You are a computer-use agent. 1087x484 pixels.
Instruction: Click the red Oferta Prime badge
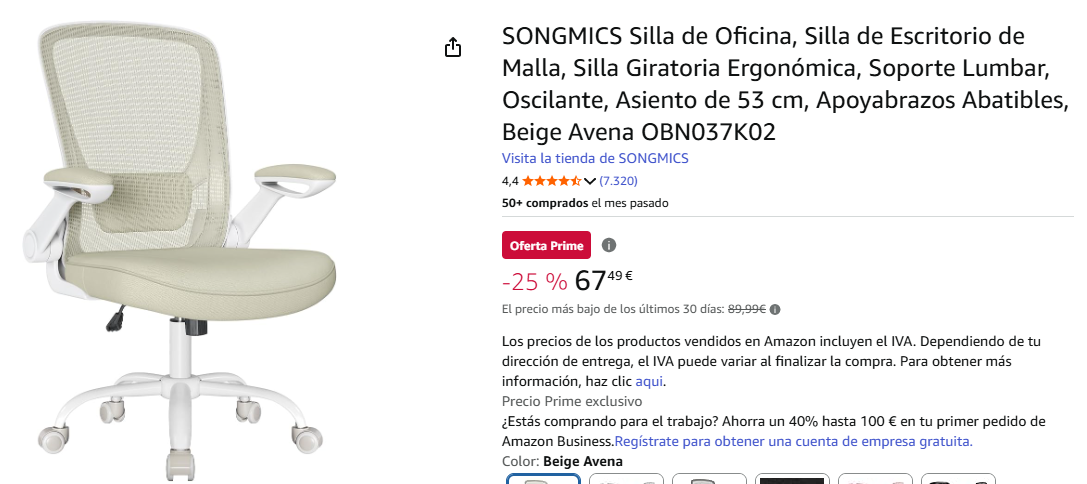[546, 245]
